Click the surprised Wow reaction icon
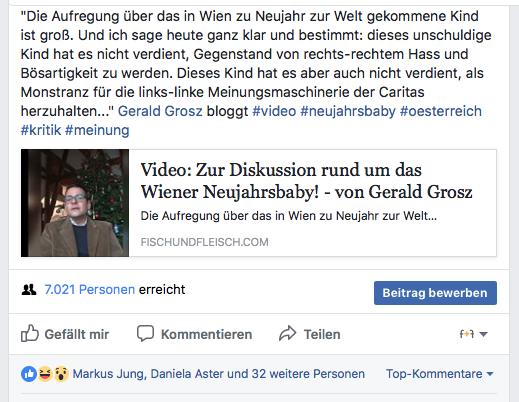Viewport: 519px width, 402px height. tap(61, 374)
